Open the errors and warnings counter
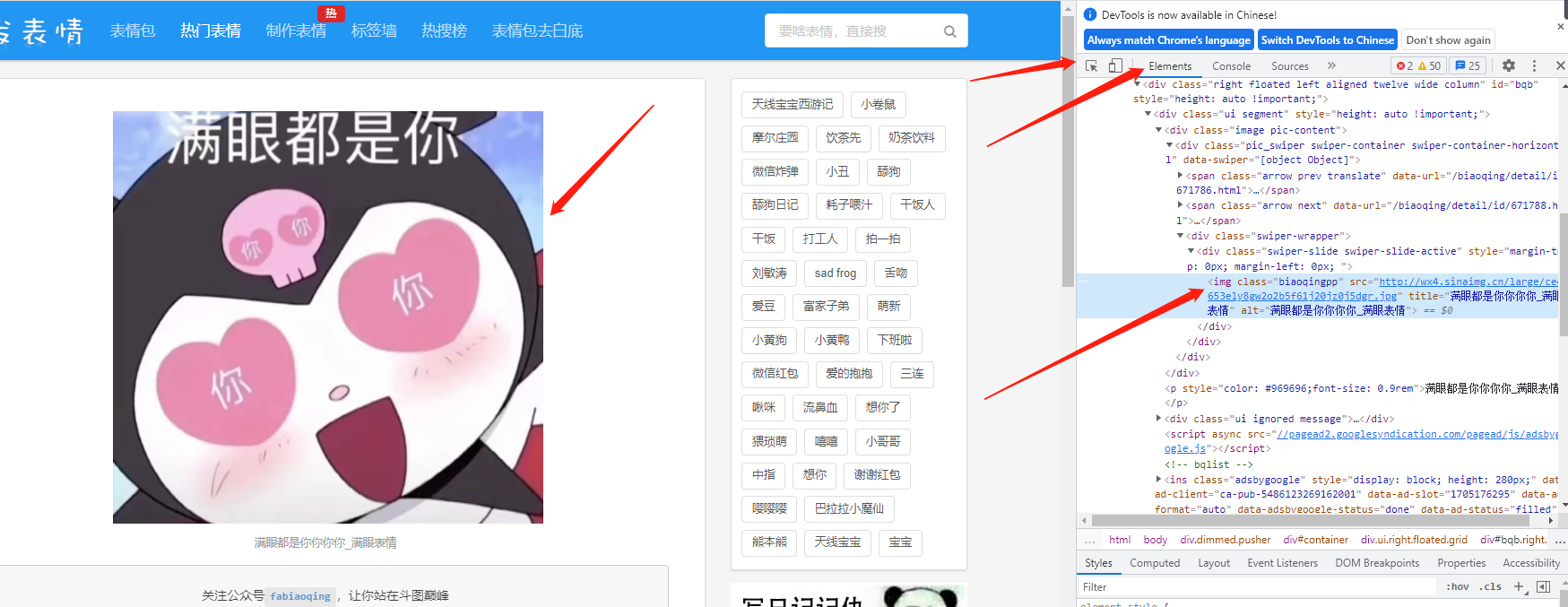The image size is (1568, 607). 1418,65
